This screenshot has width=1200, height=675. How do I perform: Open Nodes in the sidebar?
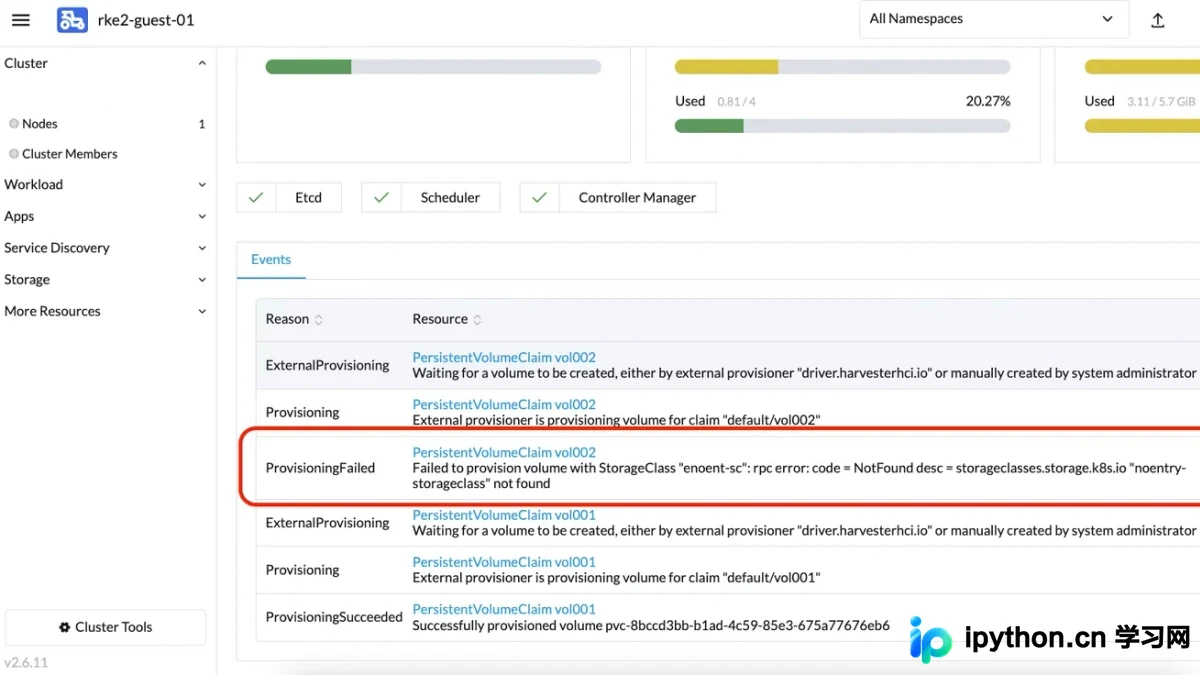[40, 124]
